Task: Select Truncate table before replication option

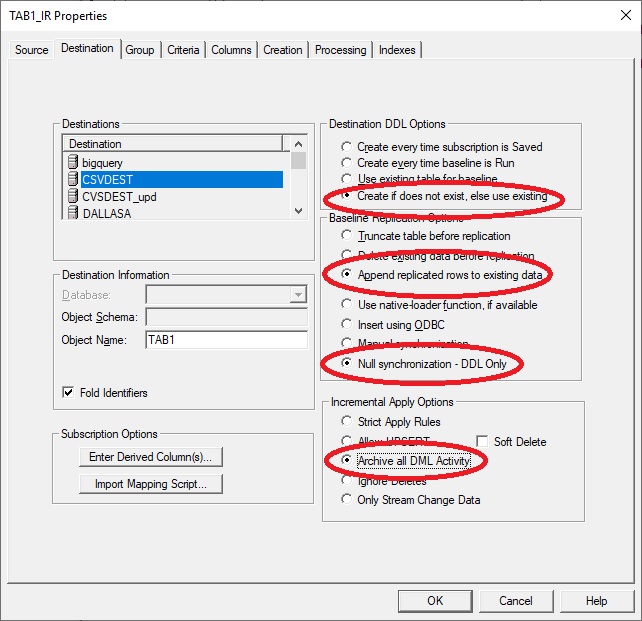Action: 347,236
